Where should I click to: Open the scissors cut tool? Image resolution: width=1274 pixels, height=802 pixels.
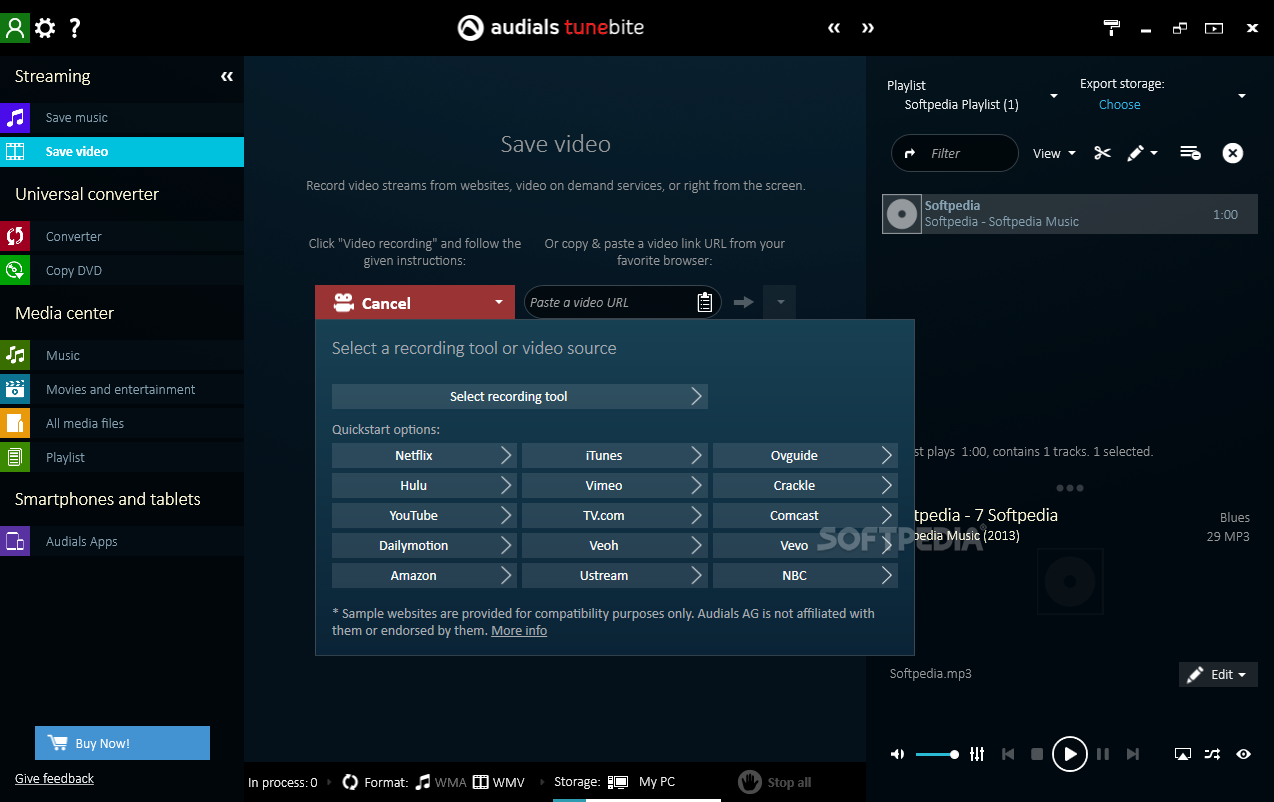(x=1102, y=153)
